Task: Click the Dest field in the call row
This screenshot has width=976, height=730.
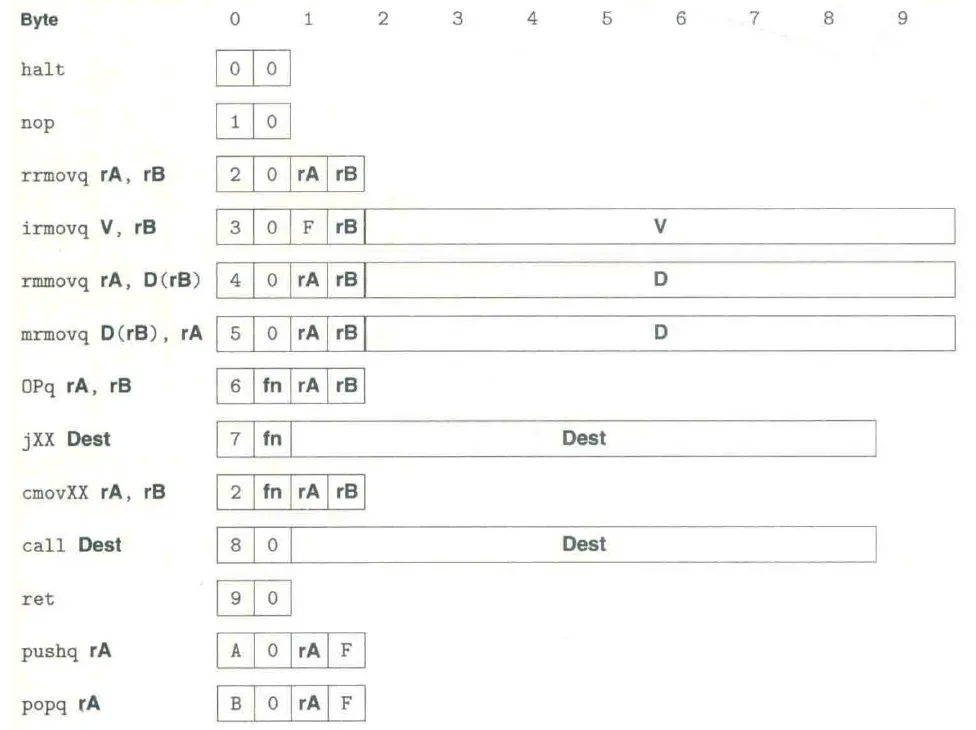Action: coord(584,545)
